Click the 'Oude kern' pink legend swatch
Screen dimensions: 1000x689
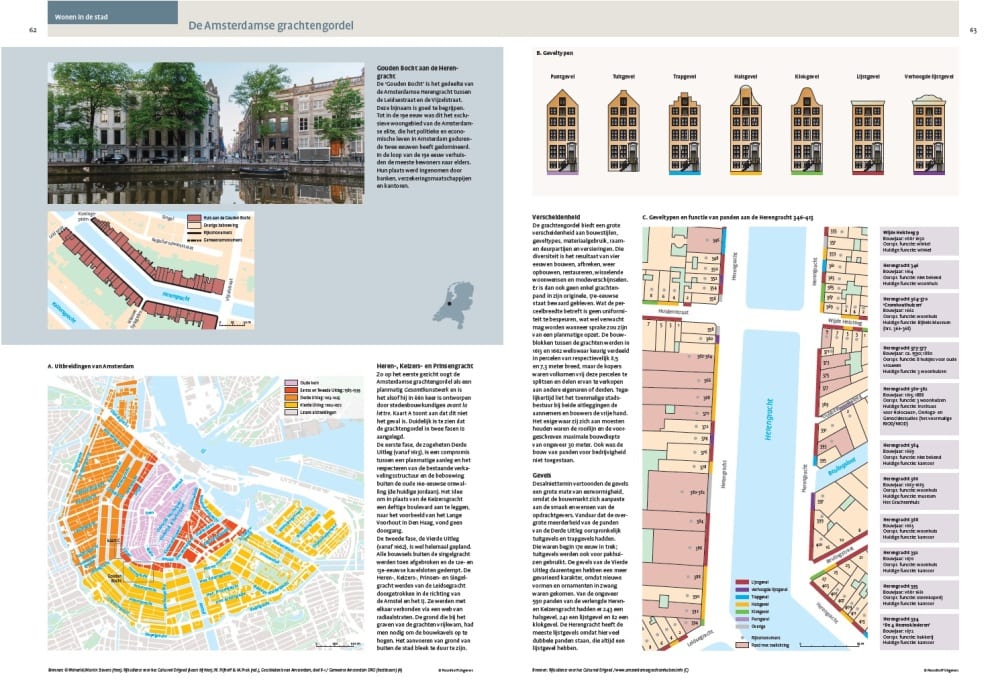(x=291, y=383)
